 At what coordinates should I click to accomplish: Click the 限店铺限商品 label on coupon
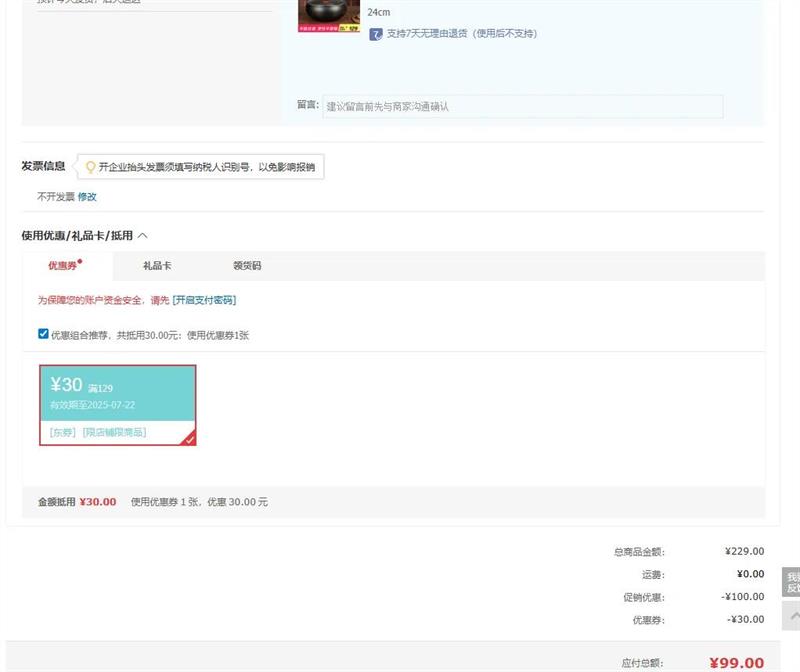tap(114, 433)
